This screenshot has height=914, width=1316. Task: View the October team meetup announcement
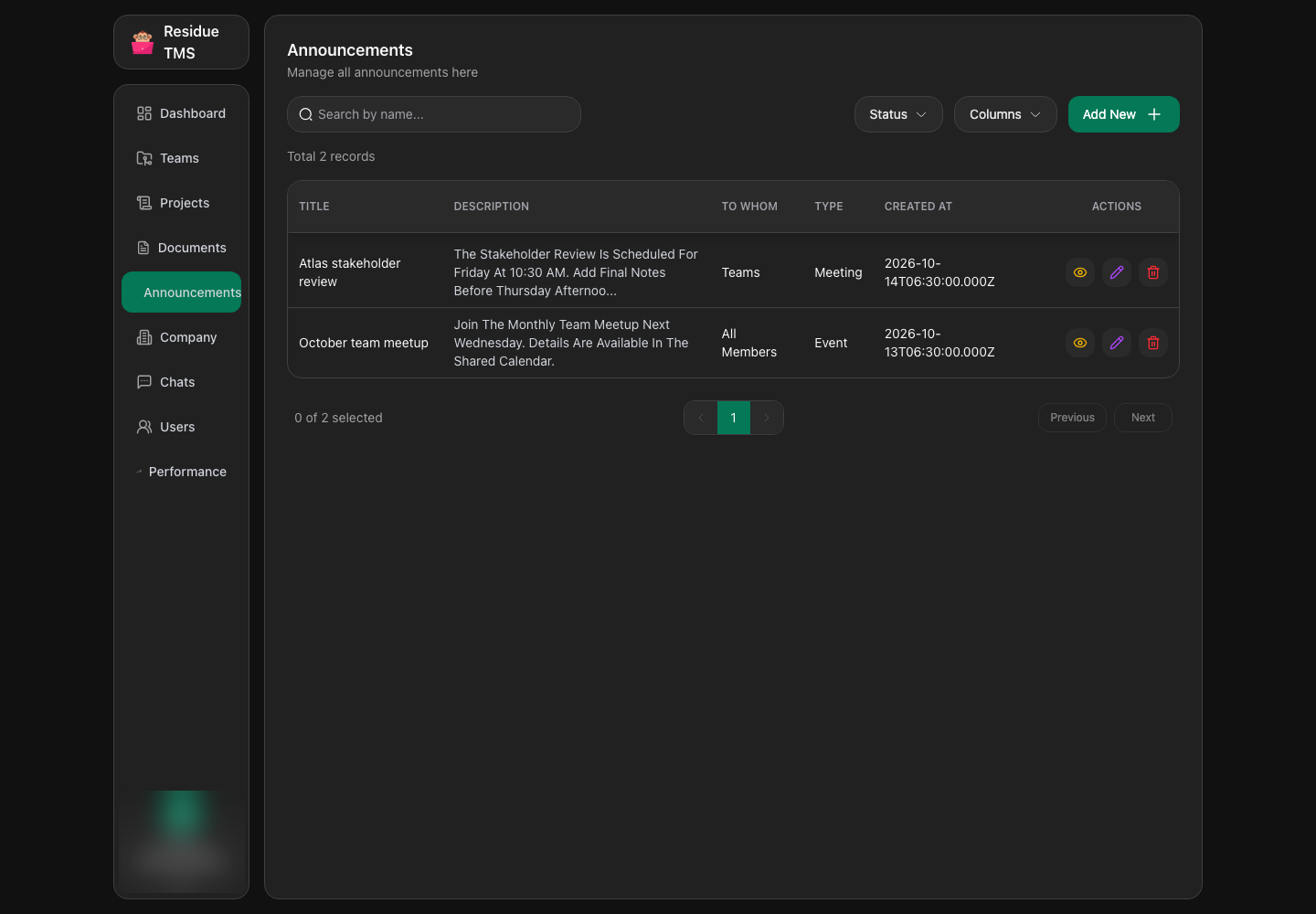tap(1080, 343)
